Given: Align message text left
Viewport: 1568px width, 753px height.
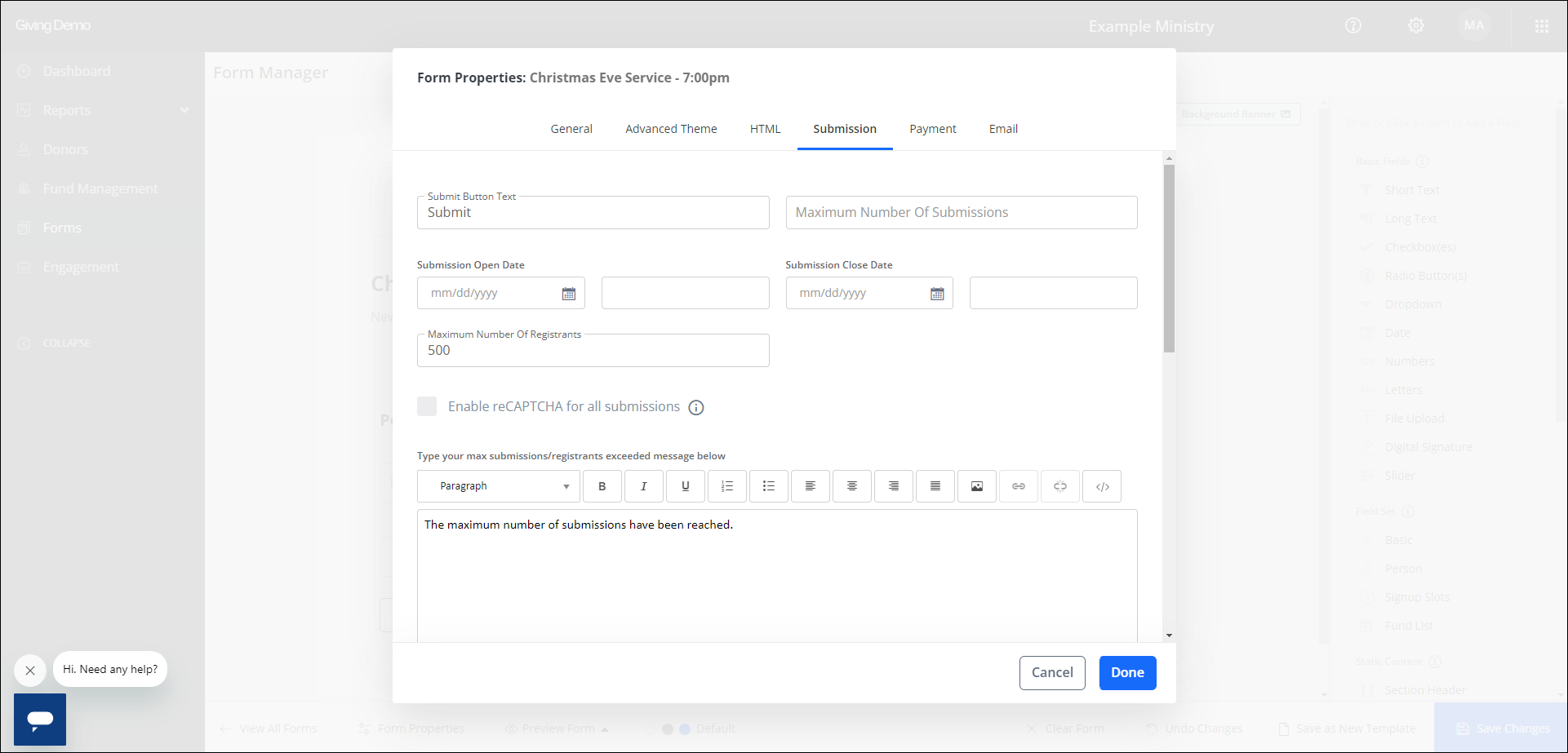Looking at the screenshot, I should click(x=811, y=486).
